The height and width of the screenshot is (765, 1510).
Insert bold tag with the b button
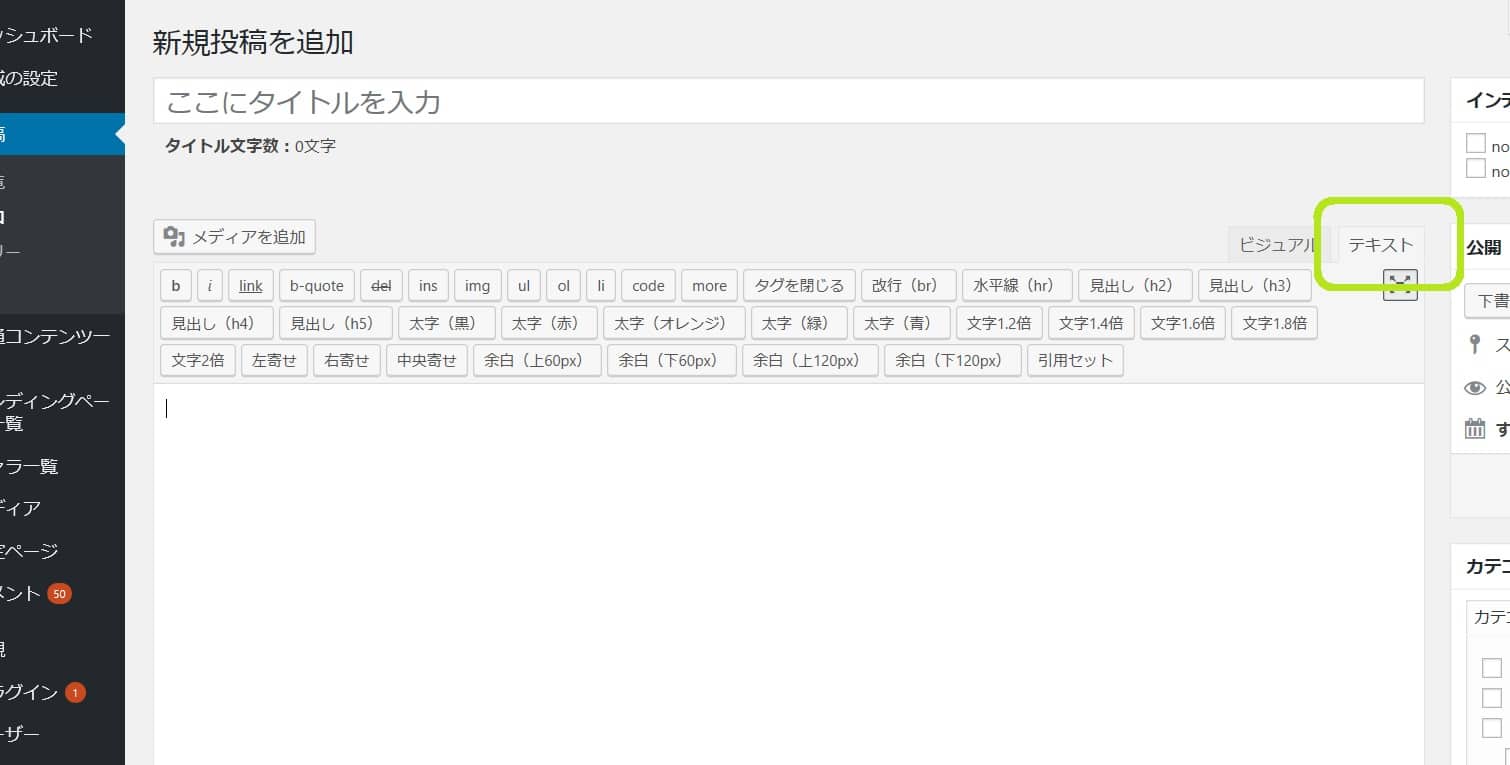coord(175,285)
